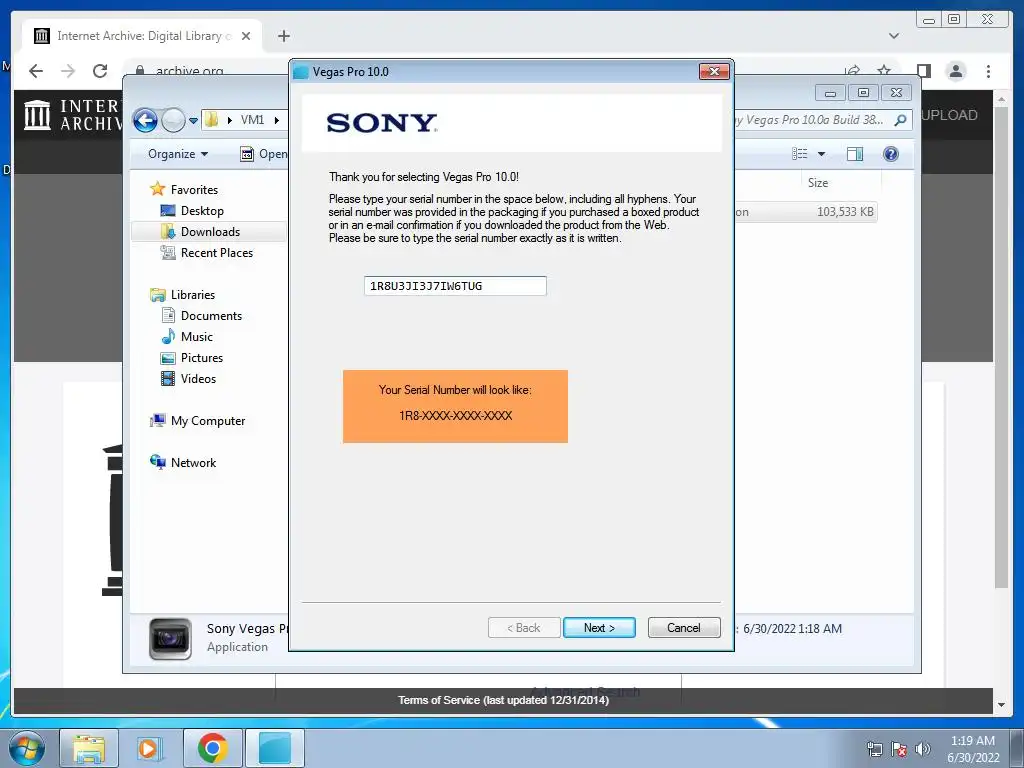Image resolution: width=1024 pixels, height=768 pixels.
Task: Open the Windows Start menu
Action: (x=26, y=748)
